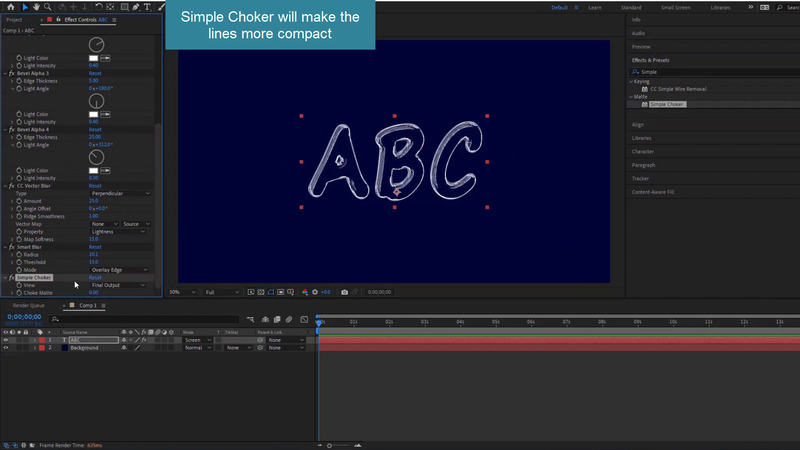The image size is (800, 450).
Task: Select the Rectangle shape tool
Action: click(x=124, y=7)
